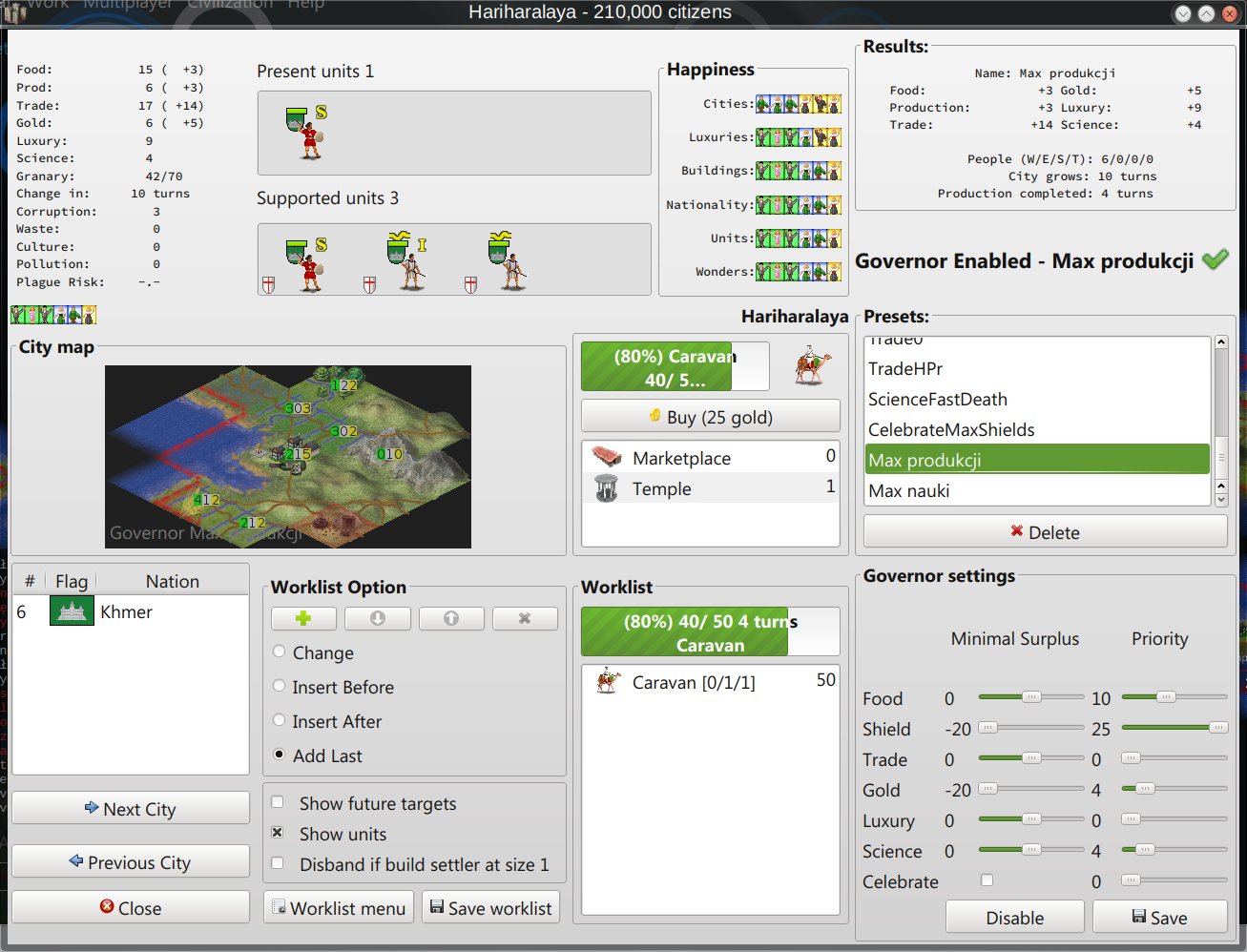1247x952 pixels.
Task: Click the Units happiness citizen icons
Action: (799, 238)
